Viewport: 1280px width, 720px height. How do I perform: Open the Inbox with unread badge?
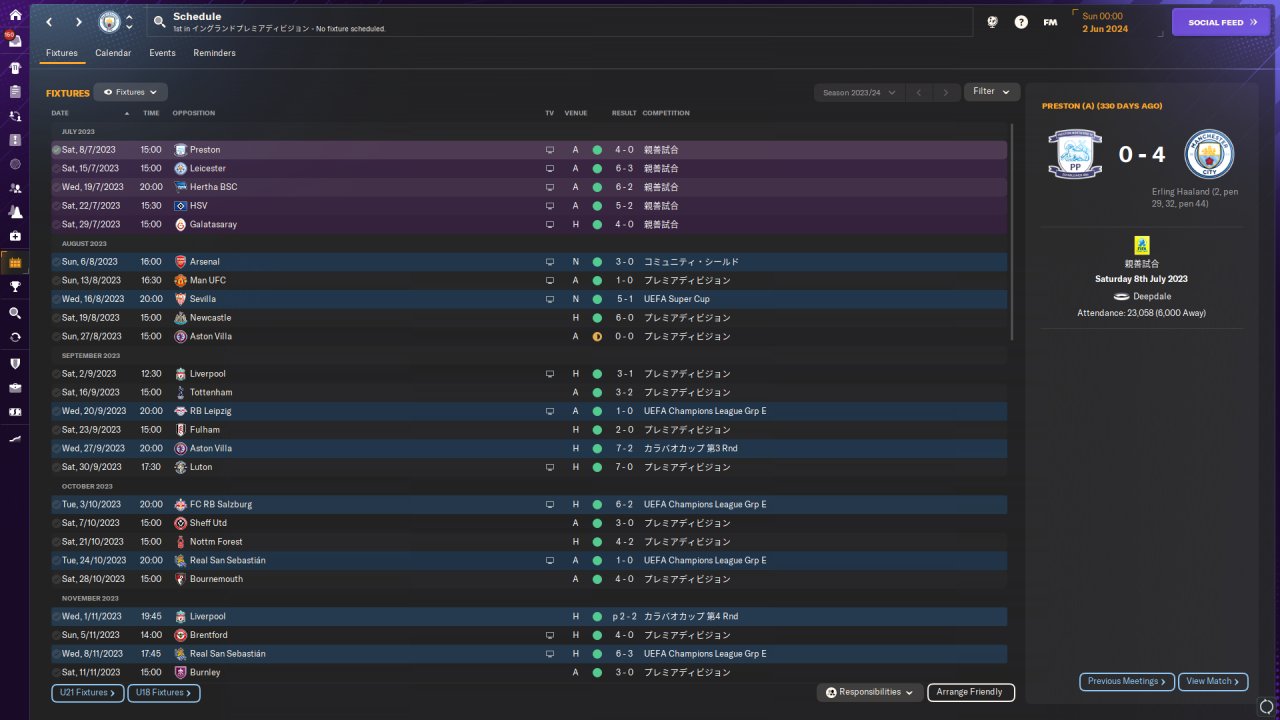(14, 42)
